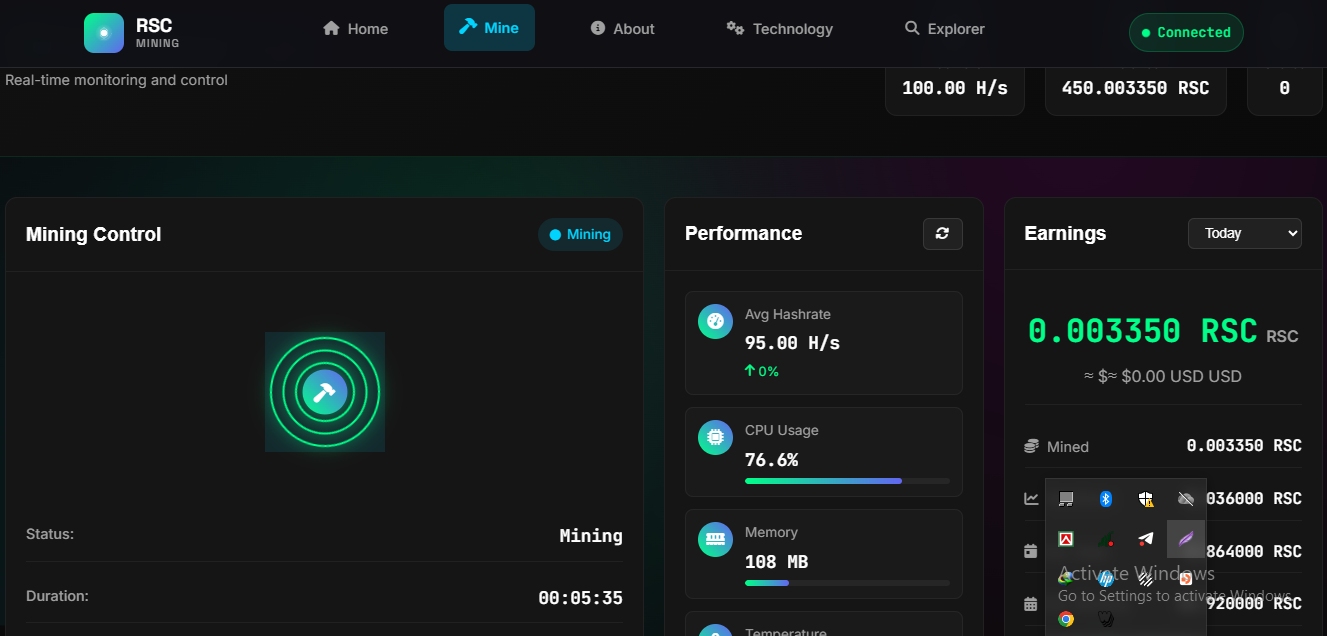Screen dimensions: 1327x636
Task: Click the Chrome icon in tray
Action: click(1066, 619)
